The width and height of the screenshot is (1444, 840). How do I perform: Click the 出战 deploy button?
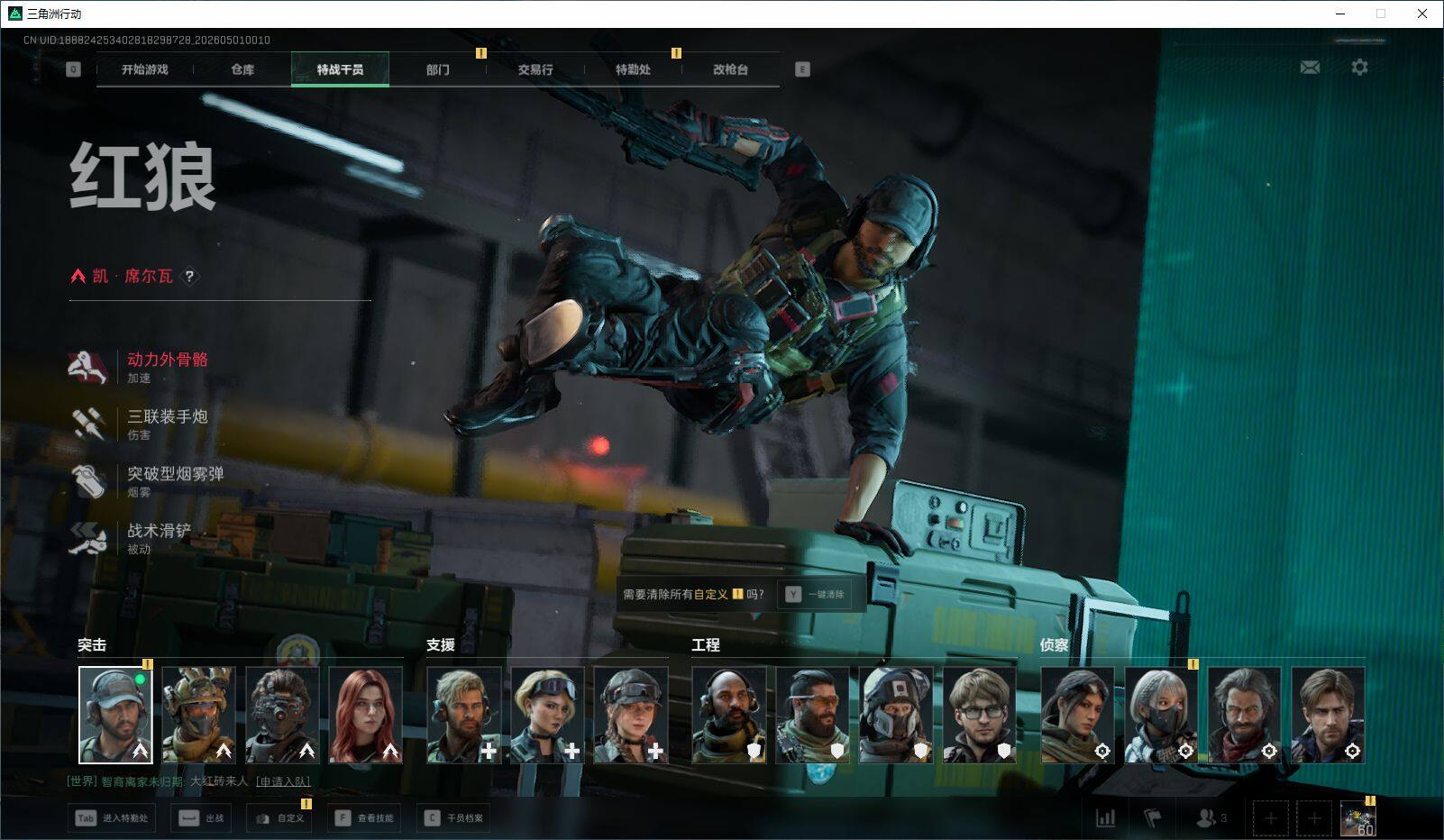(201, 818)
